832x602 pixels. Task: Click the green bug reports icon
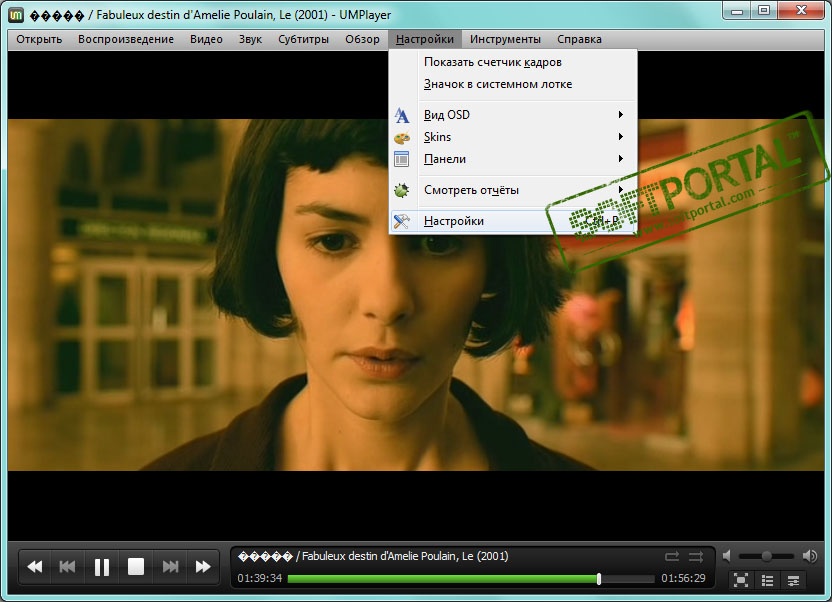[x=402, y=190]
